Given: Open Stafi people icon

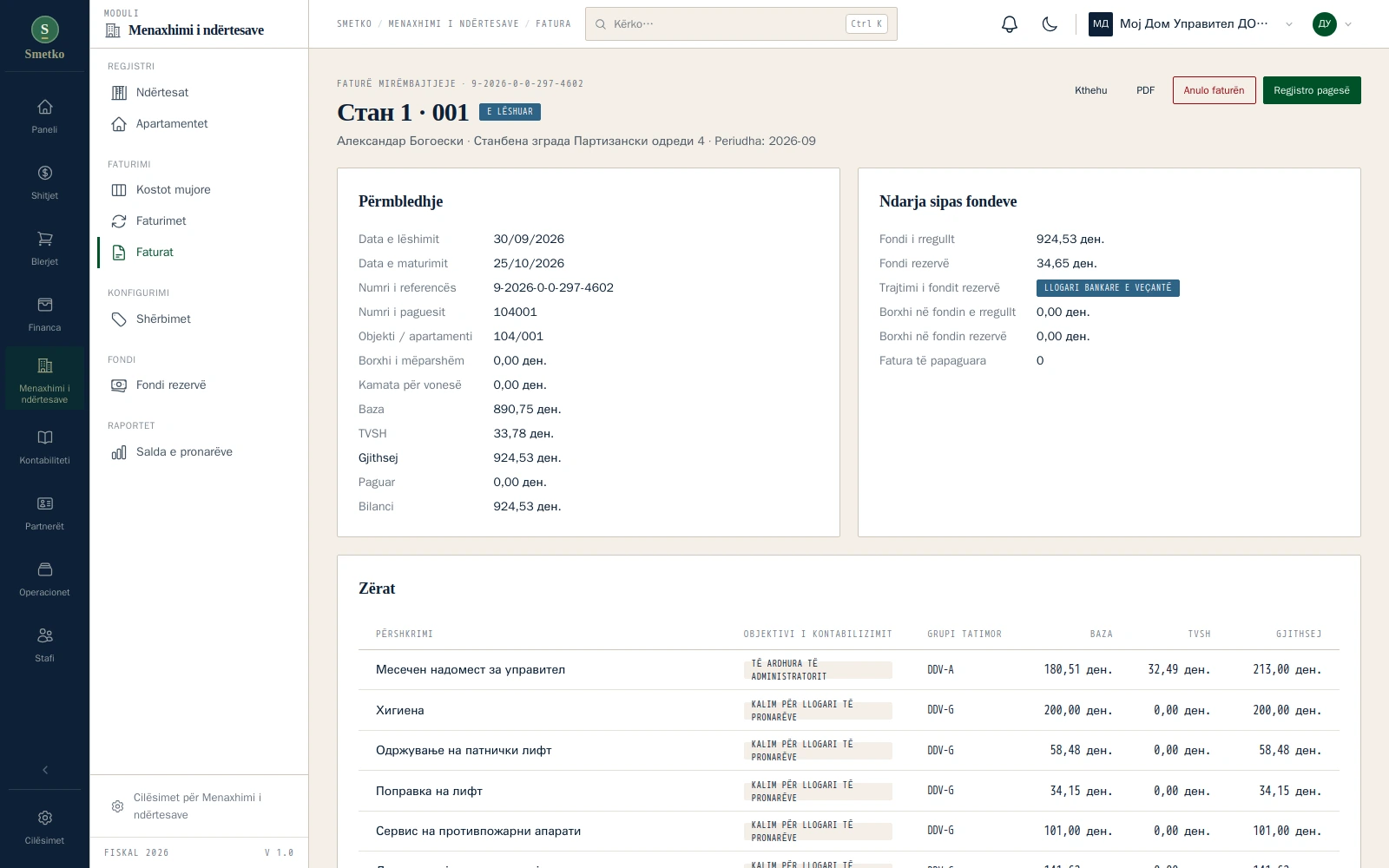Looking at the screenshot, I should pos(44,645).
